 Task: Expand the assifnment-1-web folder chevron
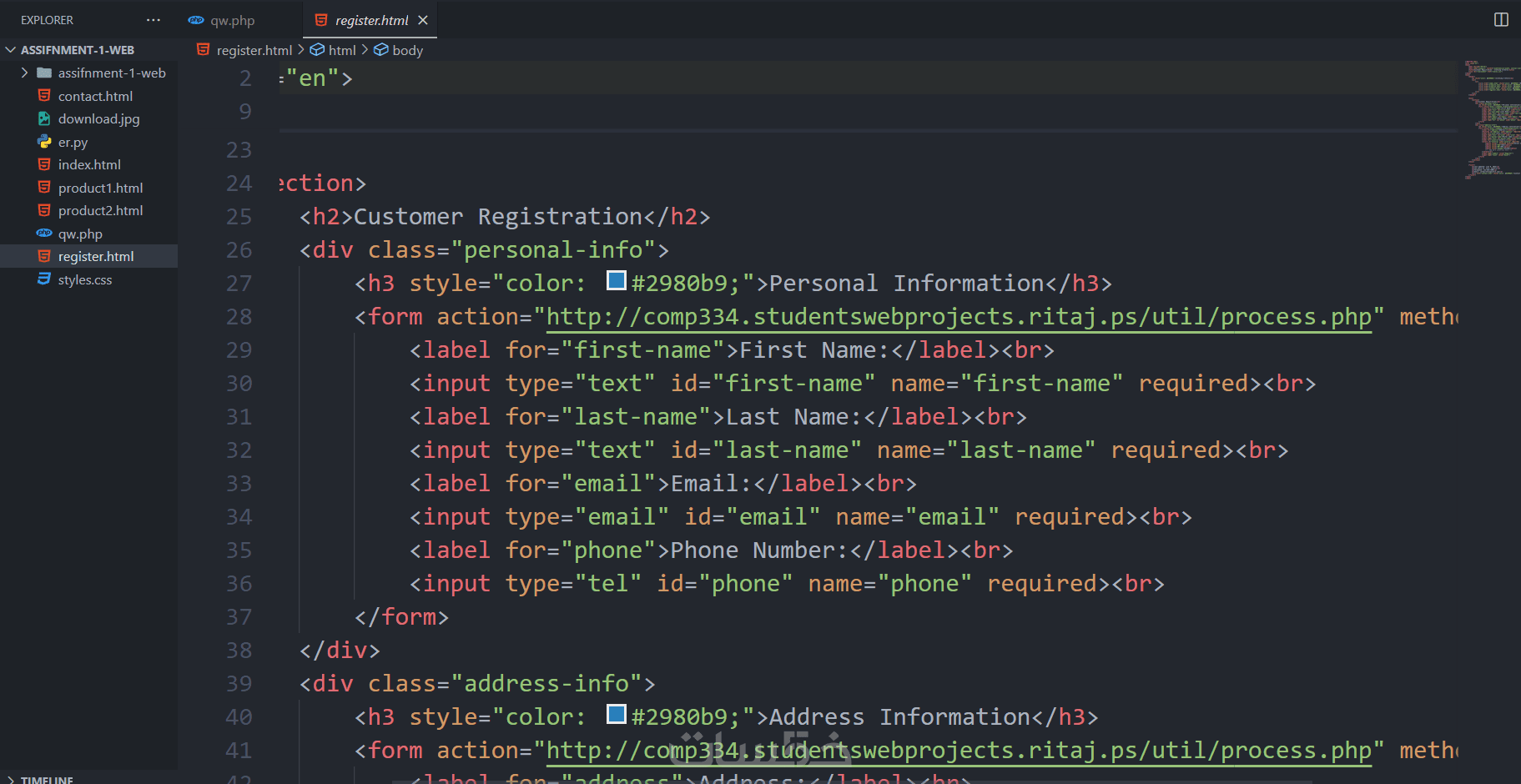pyautogui.click(x=24, y=73)
